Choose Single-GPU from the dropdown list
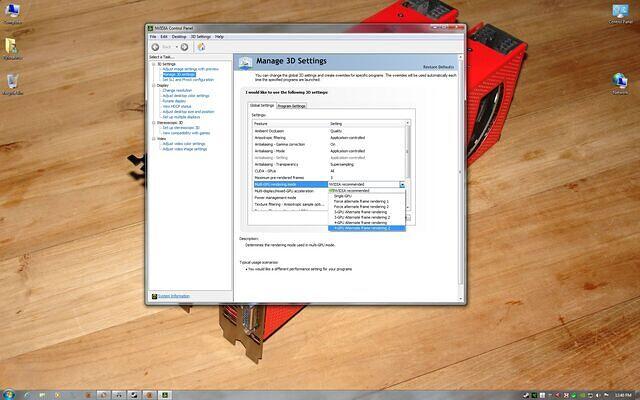This screenshot has width=640, height=400. [342, 196]
